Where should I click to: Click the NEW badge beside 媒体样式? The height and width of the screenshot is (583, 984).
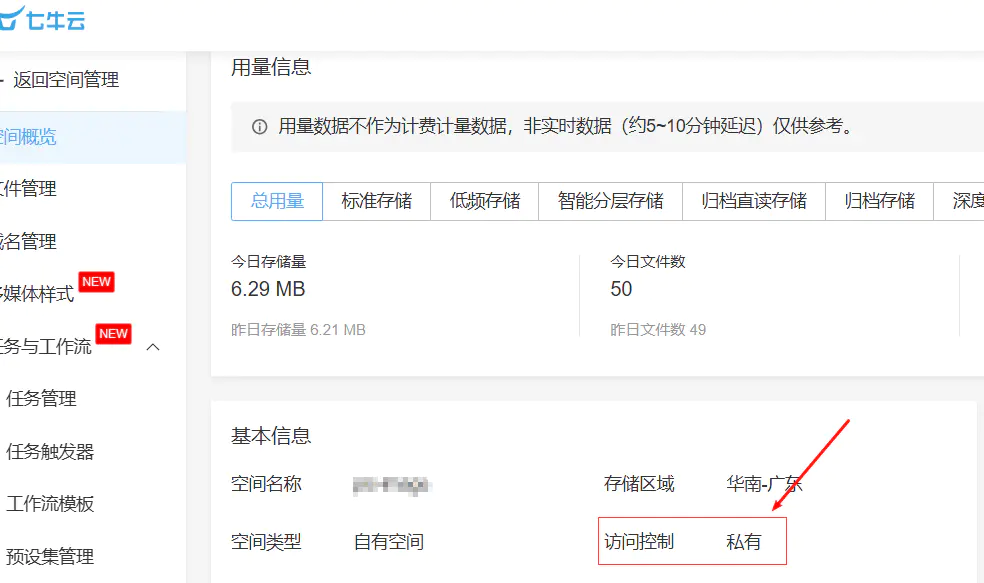point(96,282)
